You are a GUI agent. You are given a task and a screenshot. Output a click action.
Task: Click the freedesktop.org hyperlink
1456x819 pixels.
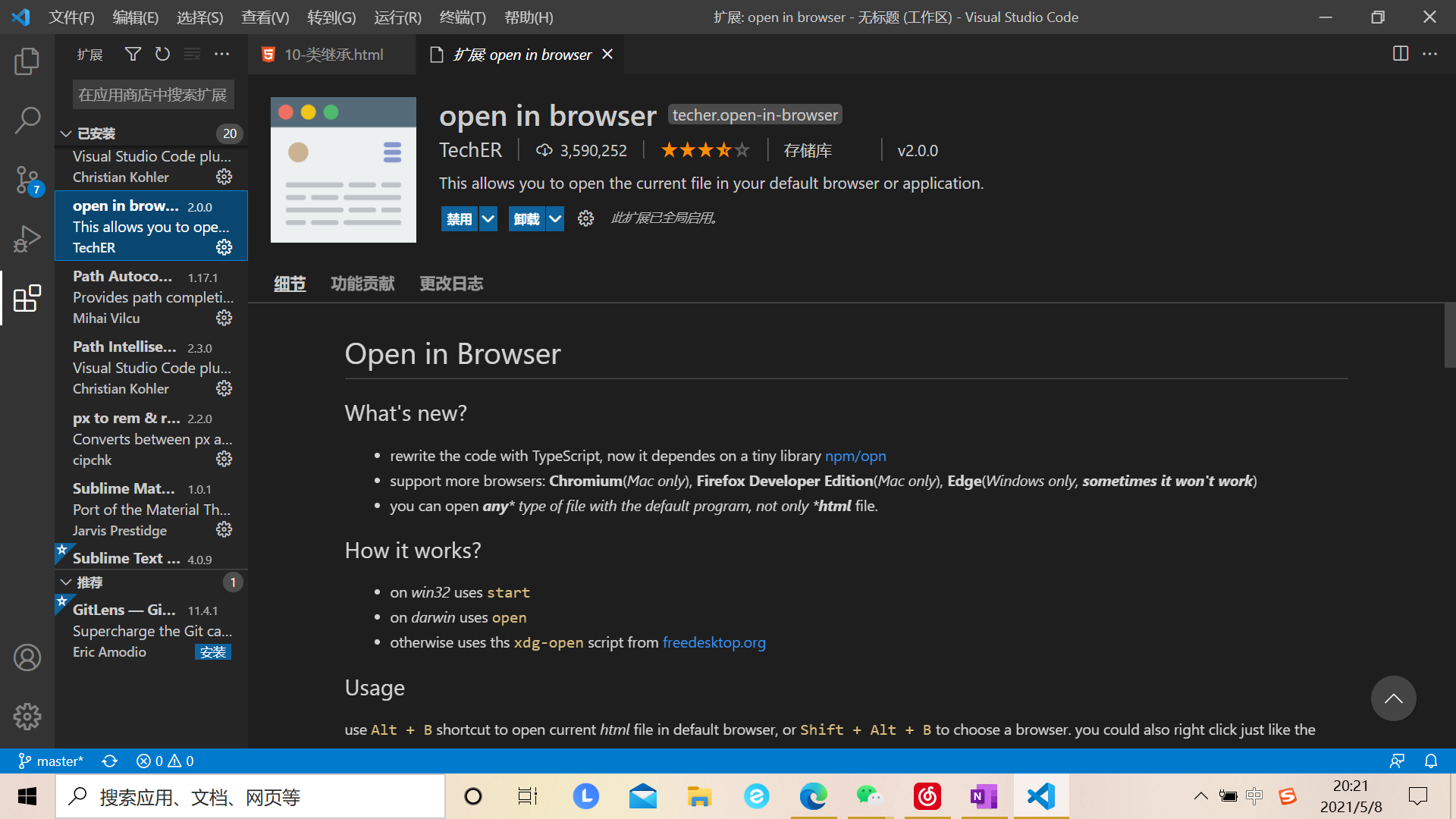pyautogui.click(x=714, y=642)
